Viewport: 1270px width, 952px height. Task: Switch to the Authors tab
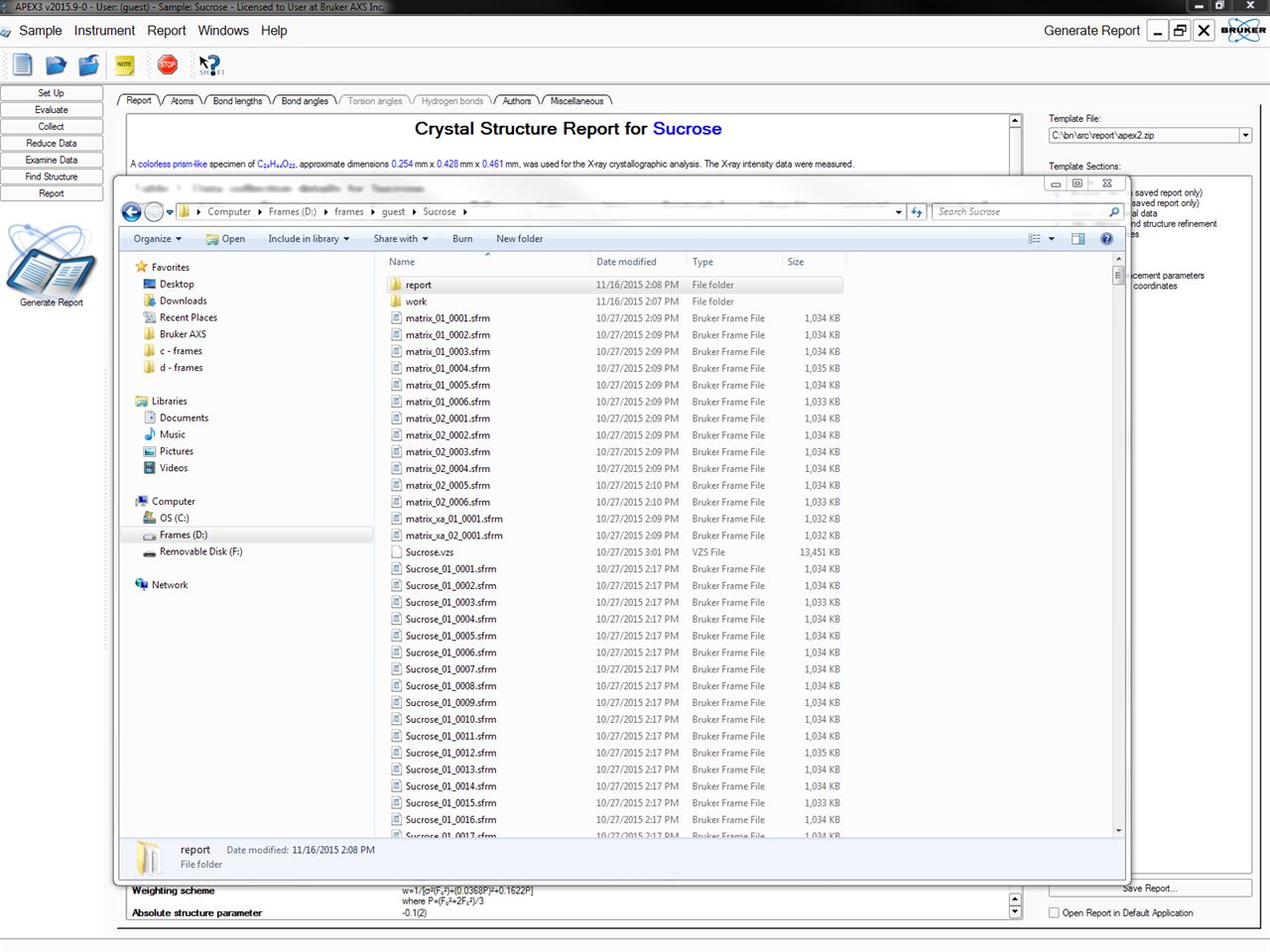[516, 101]
